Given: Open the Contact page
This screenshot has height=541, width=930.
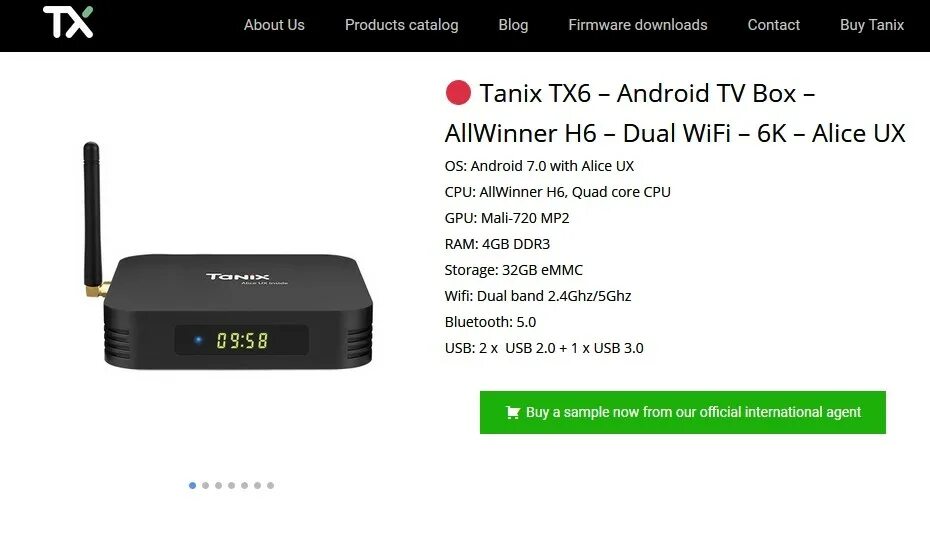Looking at the screenshot, I should click(x=773, y=25).
